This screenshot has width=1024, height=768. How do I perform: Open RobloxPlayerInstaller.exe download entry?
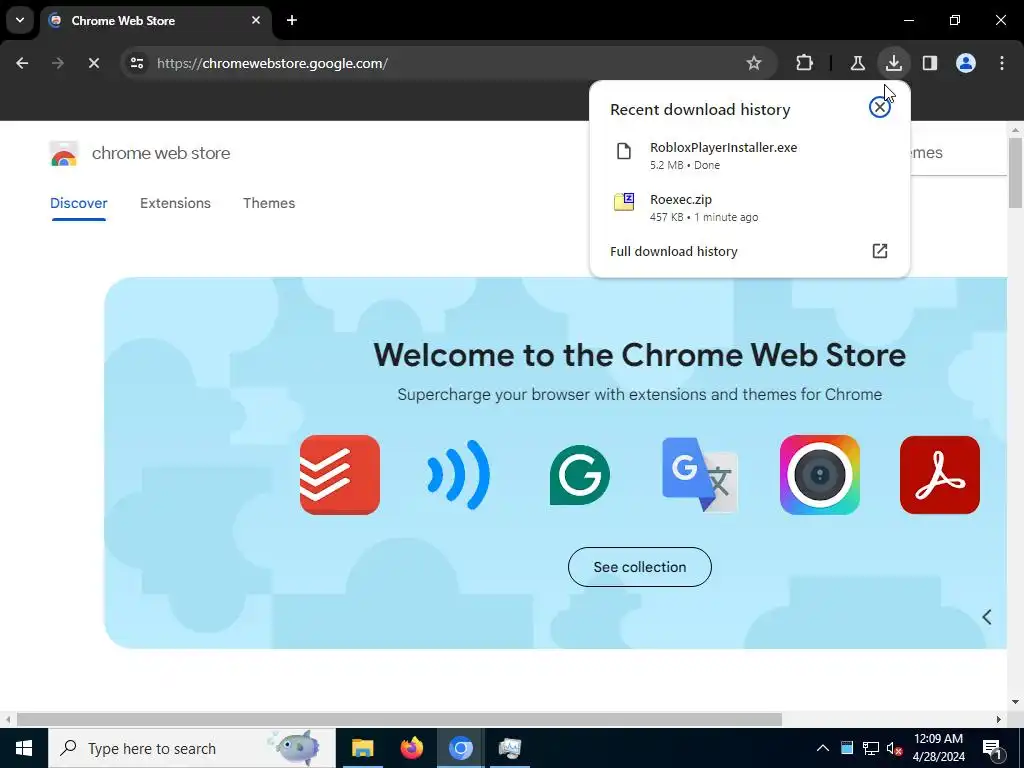coord(749,155)
